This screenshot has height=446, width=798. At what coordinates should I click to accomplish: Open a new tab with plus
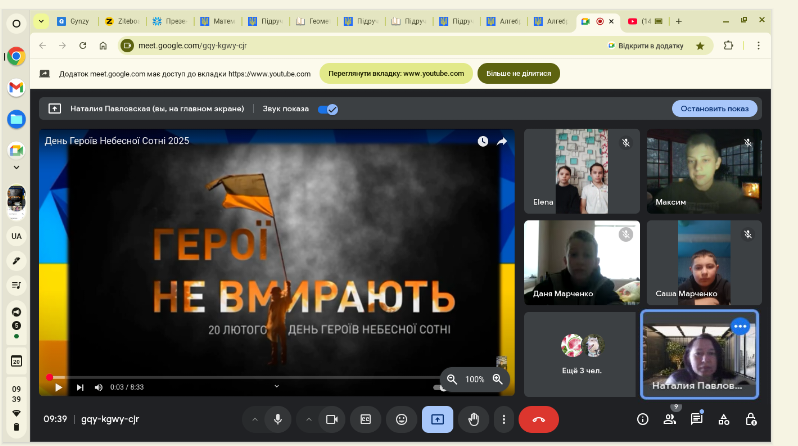click(678, 21)
